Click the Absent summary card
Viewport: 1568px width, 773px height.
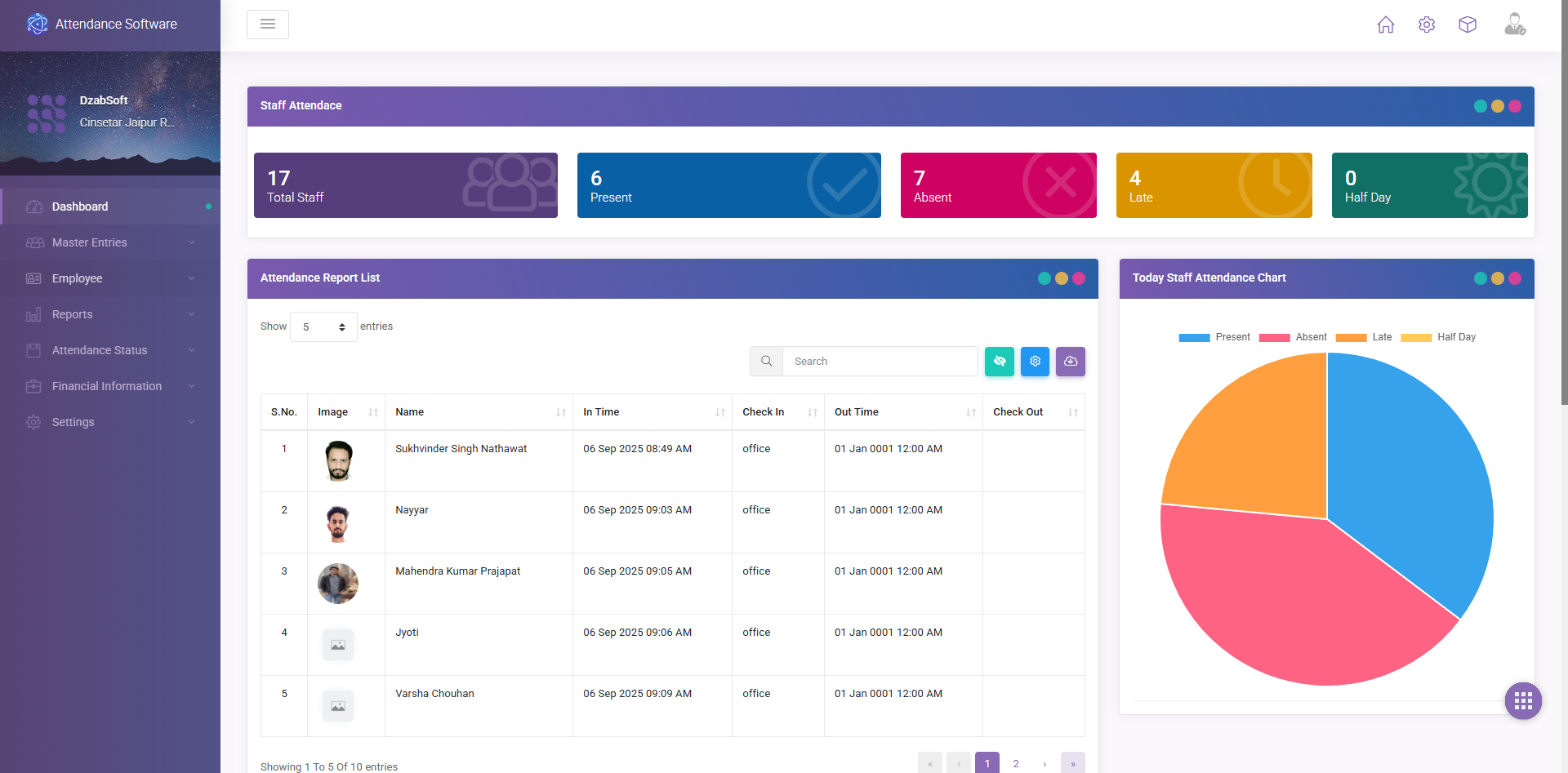[x=998, y=185]
